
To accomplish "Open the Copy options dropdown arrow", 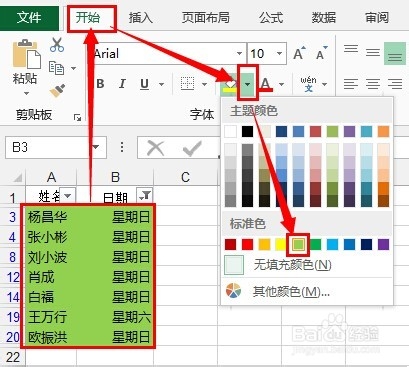I will pyautogui.click(x=73, y=68).
